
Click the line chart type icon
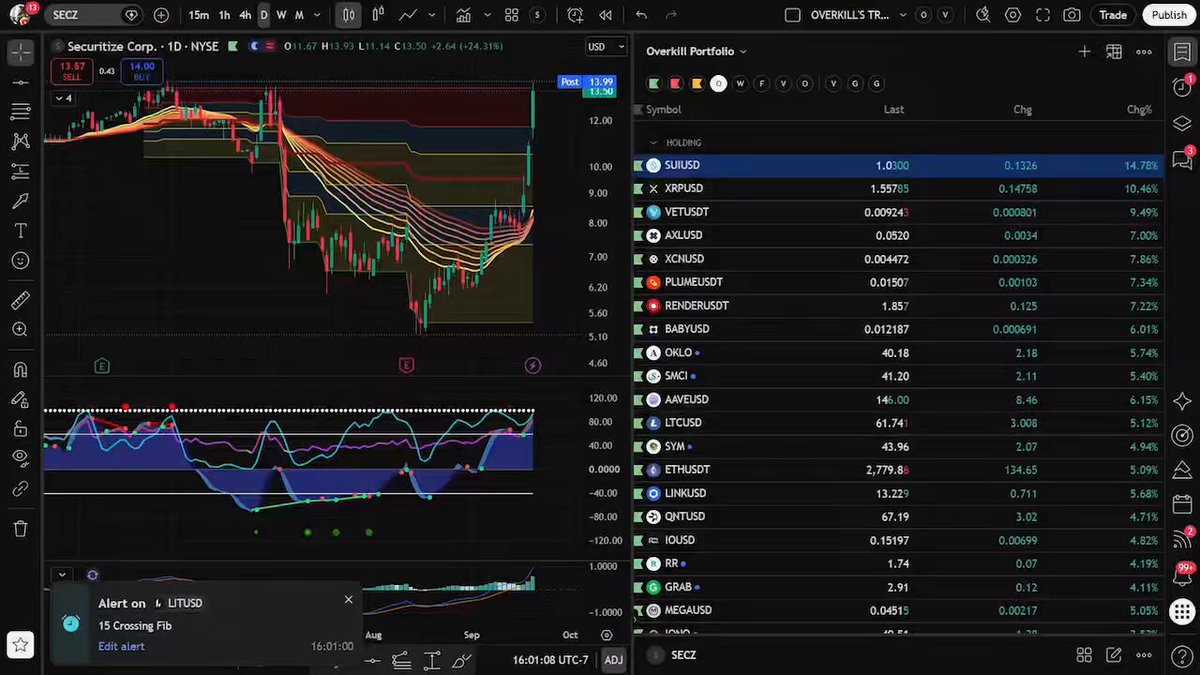click(408, 15)
